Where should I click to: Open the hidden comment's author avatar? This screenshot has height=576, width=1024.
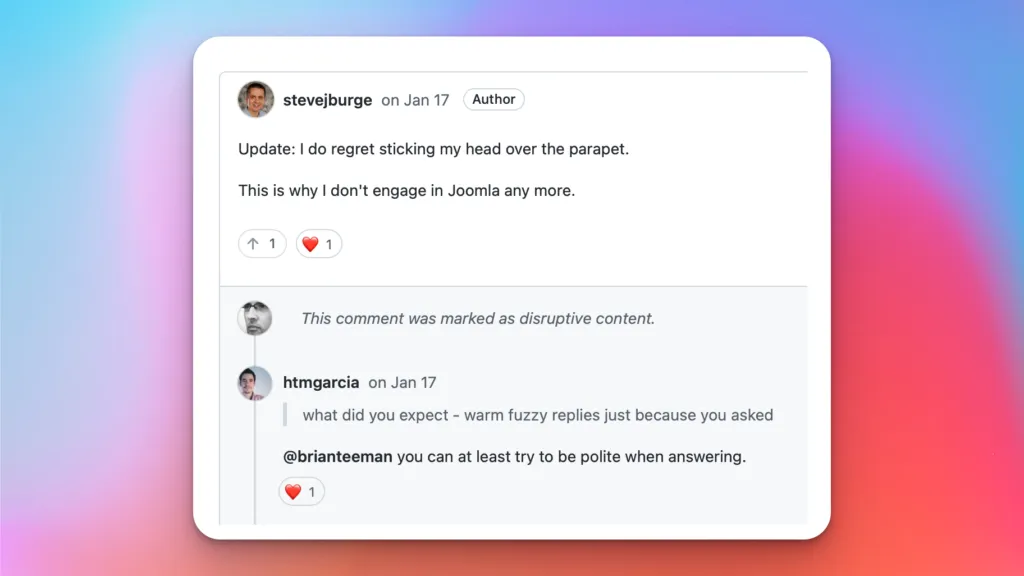click(254, 317)
